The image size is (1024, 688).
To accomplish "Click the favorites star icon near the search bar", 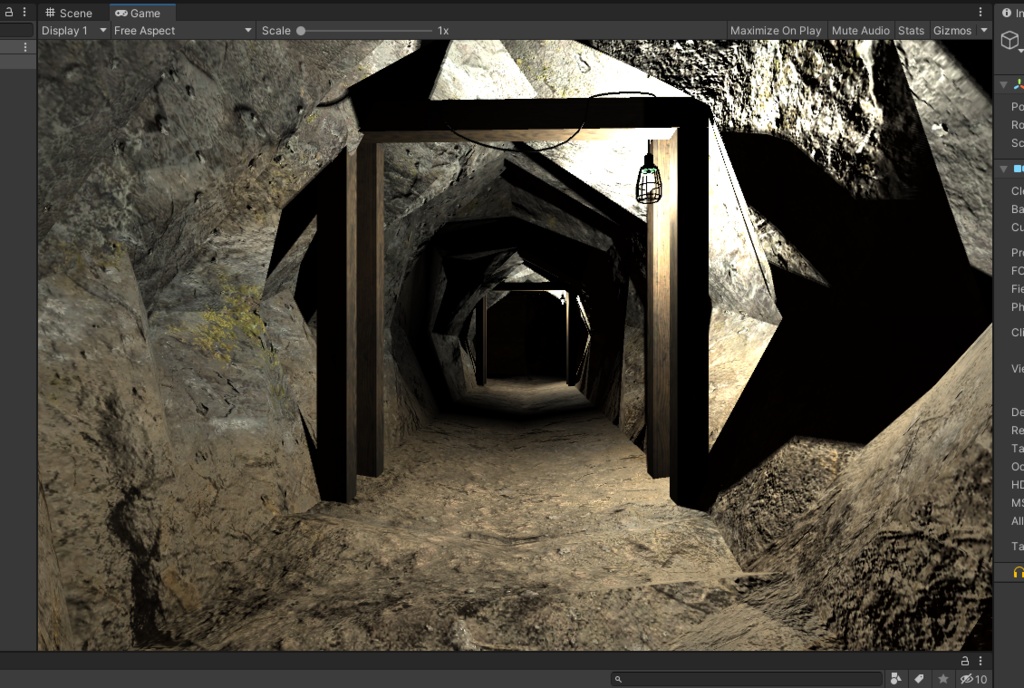I will tap(941, 678).
